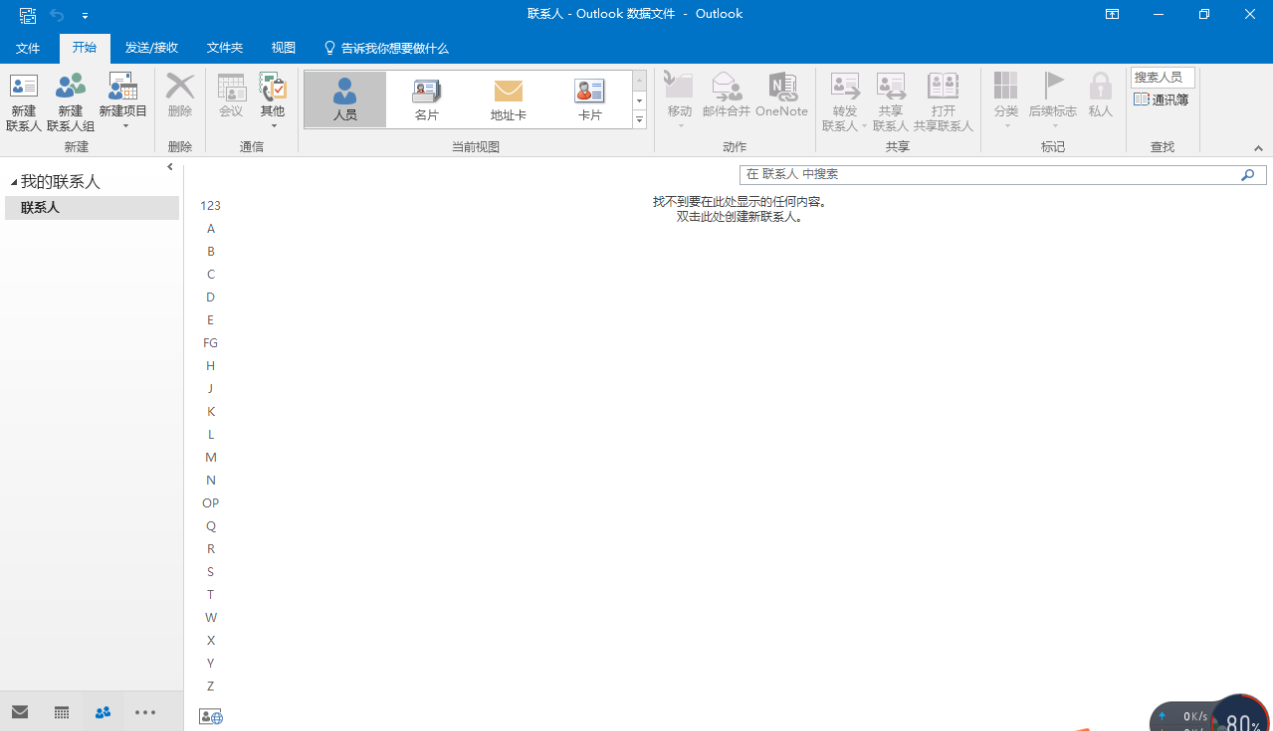Open the 分类 dropdown

[x=1006, y=101]
